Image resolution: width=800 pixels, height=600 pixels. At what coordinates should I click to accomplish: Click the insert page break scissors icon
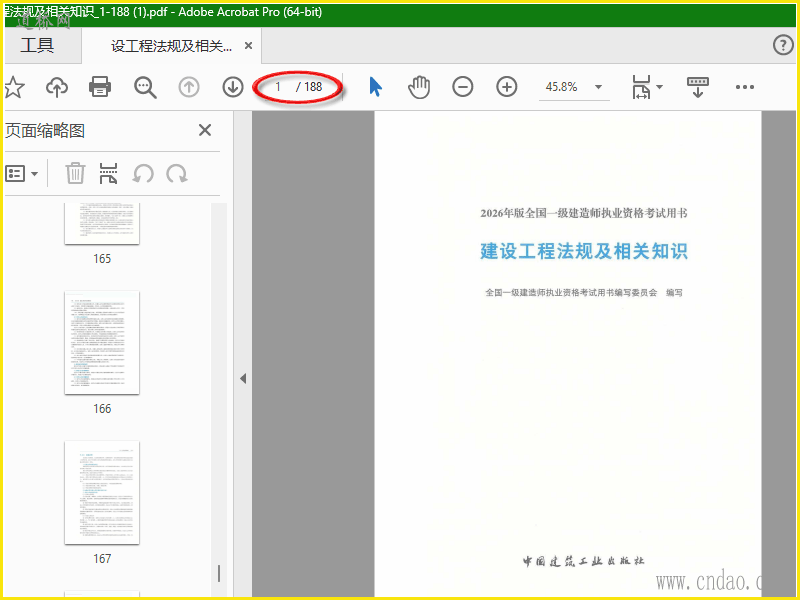[108, 173]
